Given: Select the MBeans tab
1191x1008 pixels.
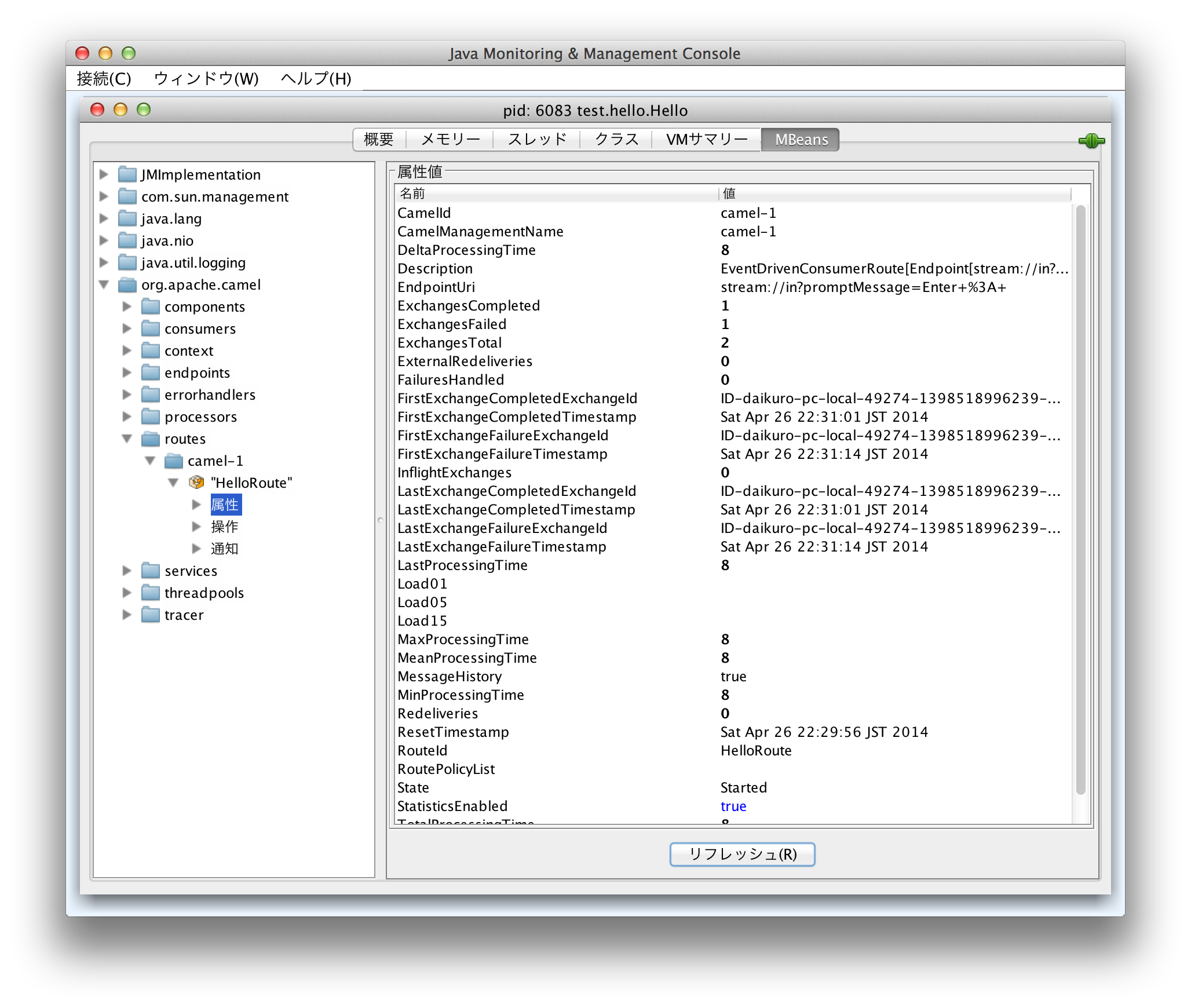Looking at the screenshot, I should pos(801,140).
